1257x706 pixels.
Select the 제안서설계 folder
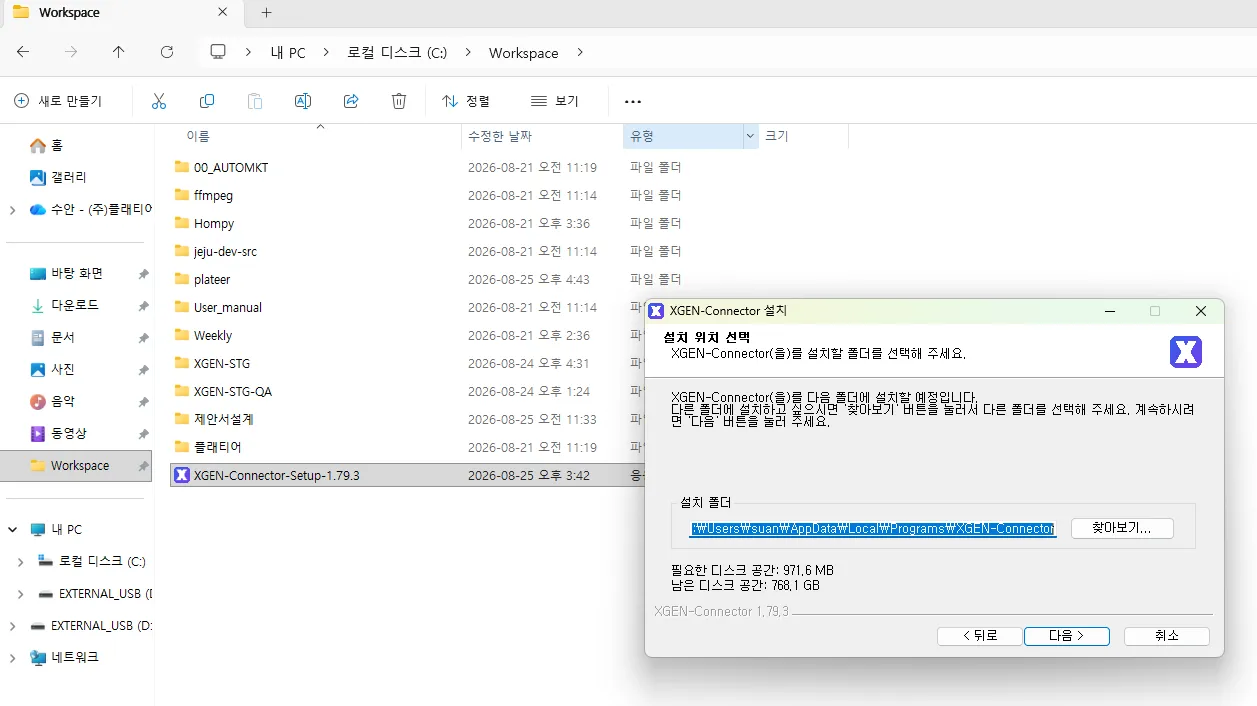[x=224, y=419]
